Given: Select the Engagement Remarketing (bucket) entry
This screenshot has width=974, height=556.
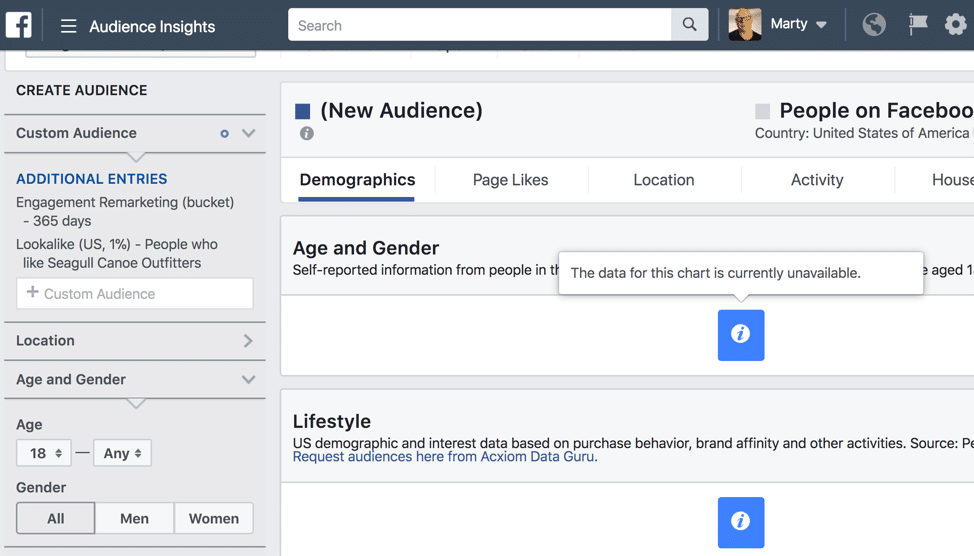Looking at the screenshot, I should click(125, 211).
